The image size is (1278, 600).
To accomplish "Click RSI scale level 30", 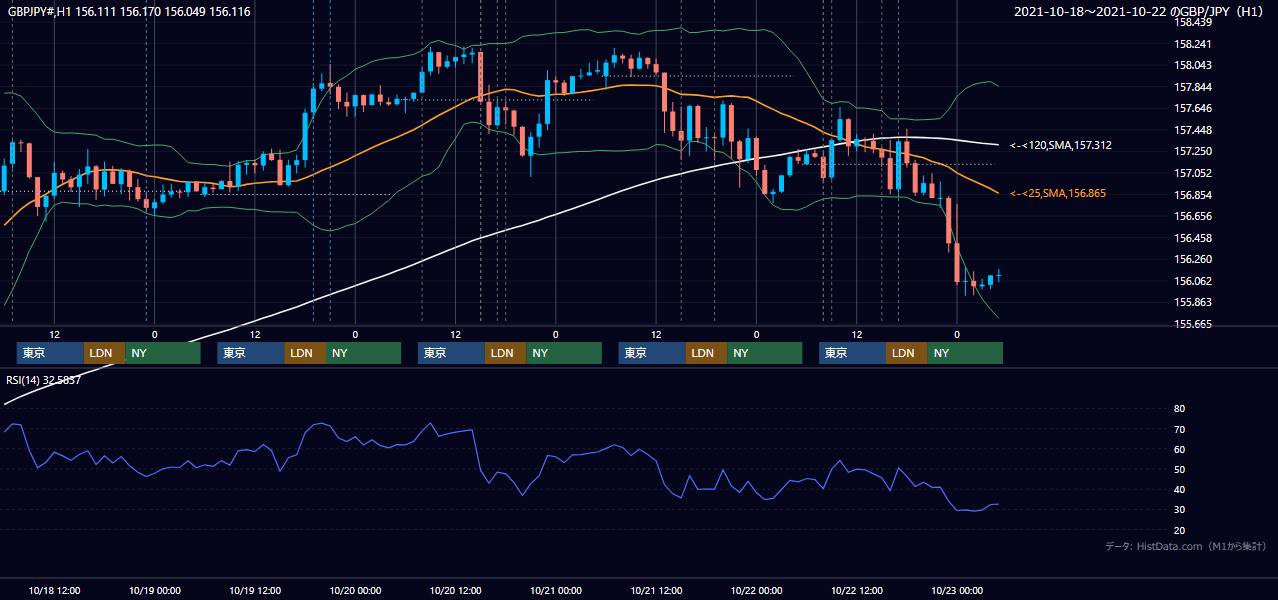I will [1180, 509].
